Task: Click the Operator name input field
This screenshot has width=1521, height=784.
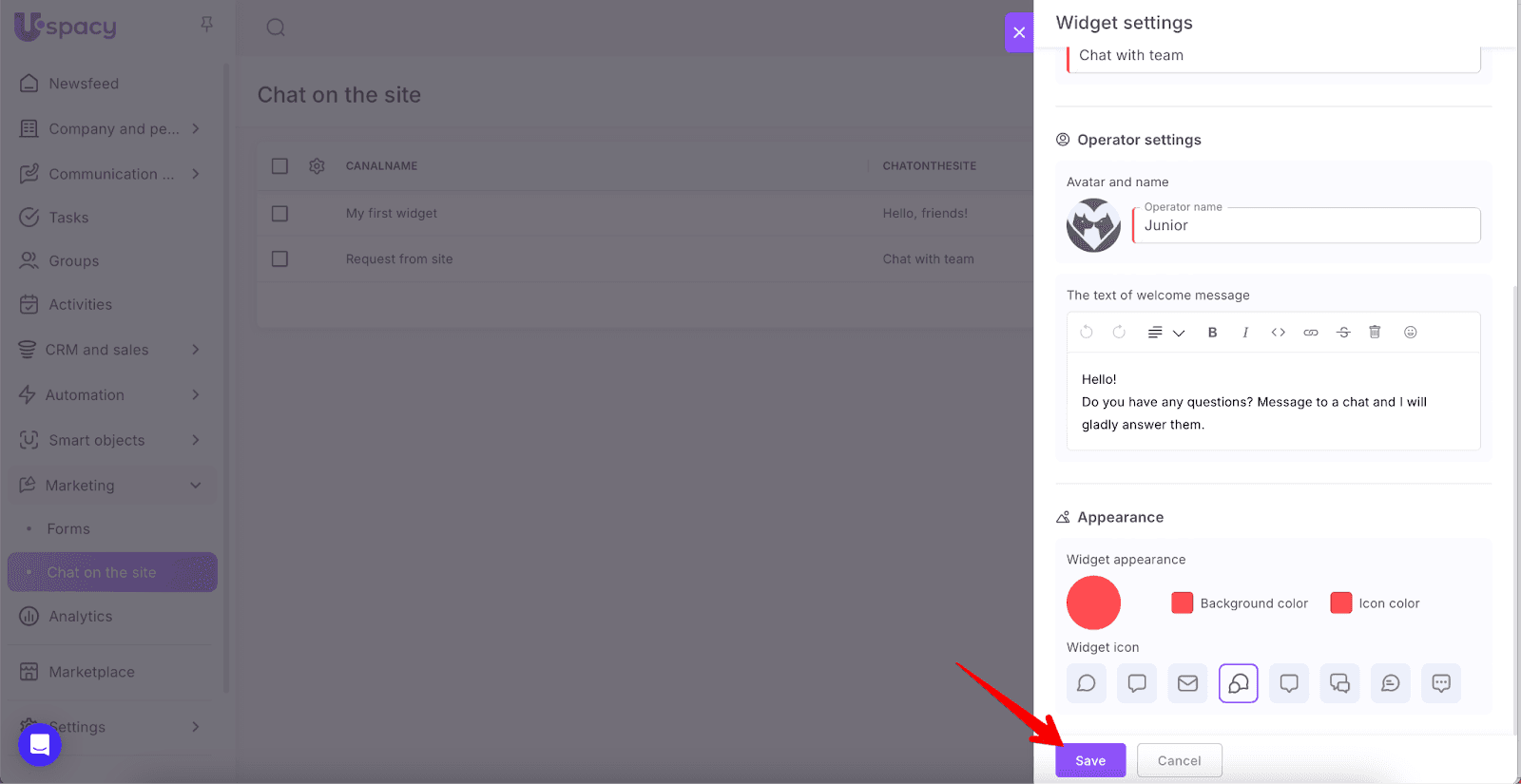Action: coord(1307,226)
